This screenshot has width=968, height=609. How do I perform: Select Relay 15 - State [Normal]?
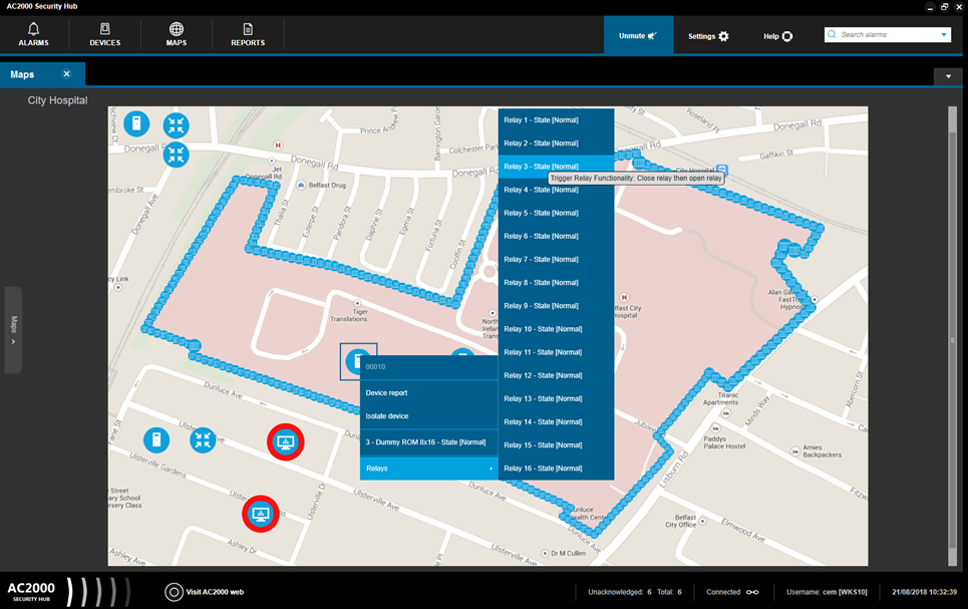556,445
